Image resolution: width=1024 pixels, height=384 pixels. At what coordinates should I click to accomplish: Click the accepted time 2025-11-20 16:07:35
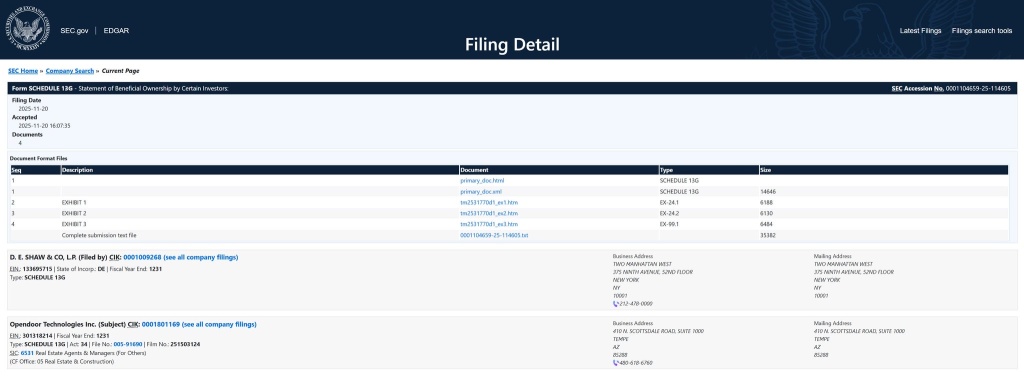[44, 125]
